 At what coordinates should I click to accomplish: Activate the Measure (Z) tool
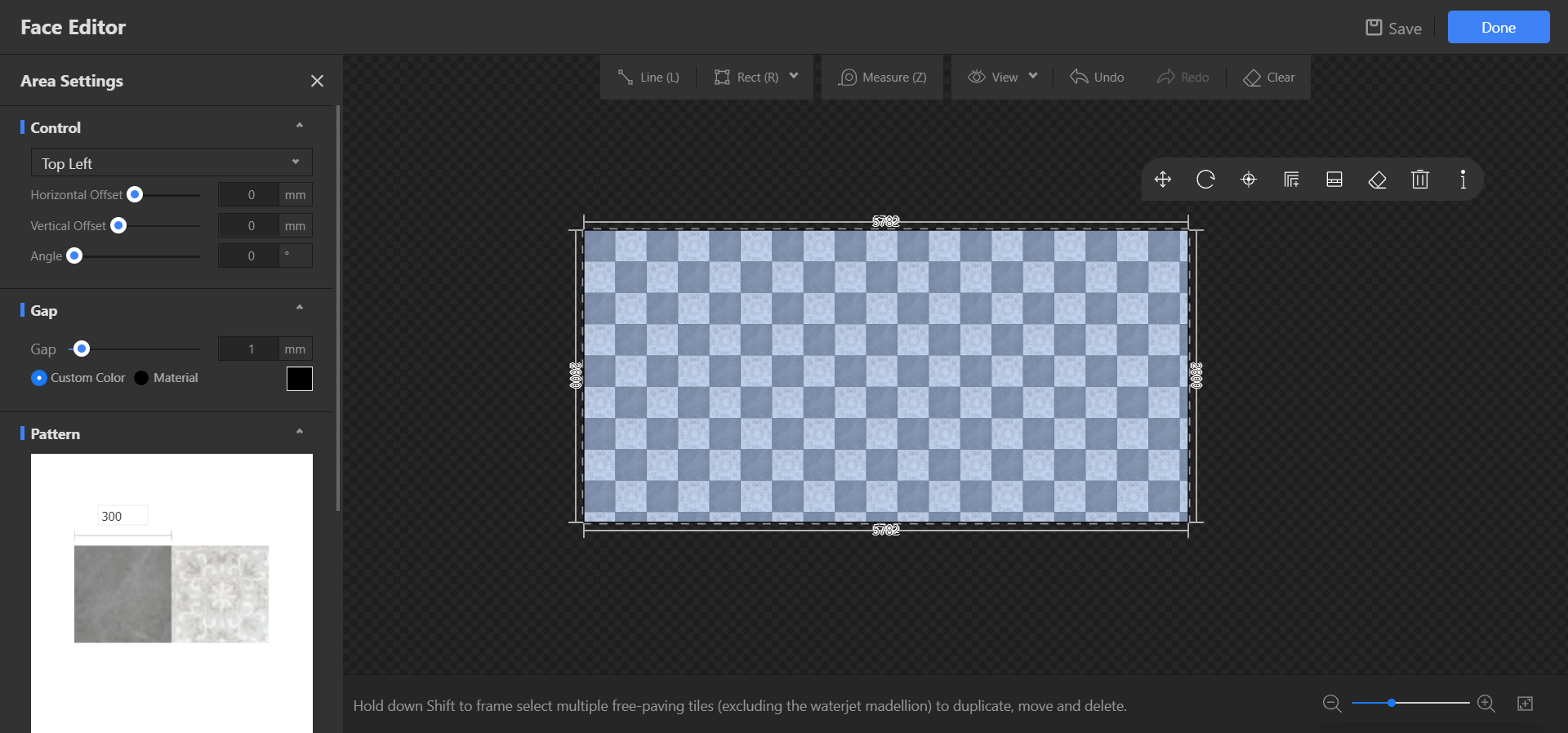[883, 78]
